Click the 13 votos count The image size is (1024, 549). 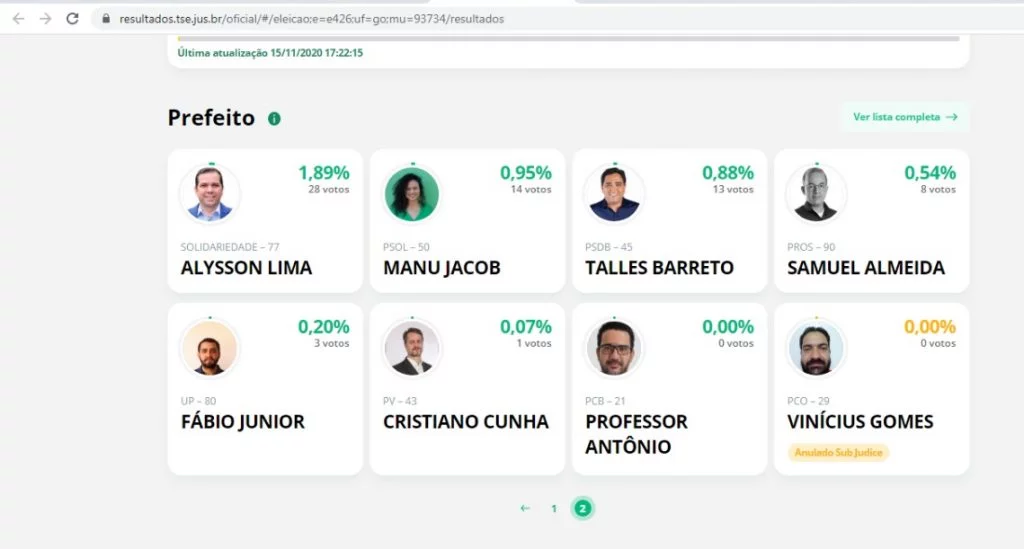click(x=733, y=189)
